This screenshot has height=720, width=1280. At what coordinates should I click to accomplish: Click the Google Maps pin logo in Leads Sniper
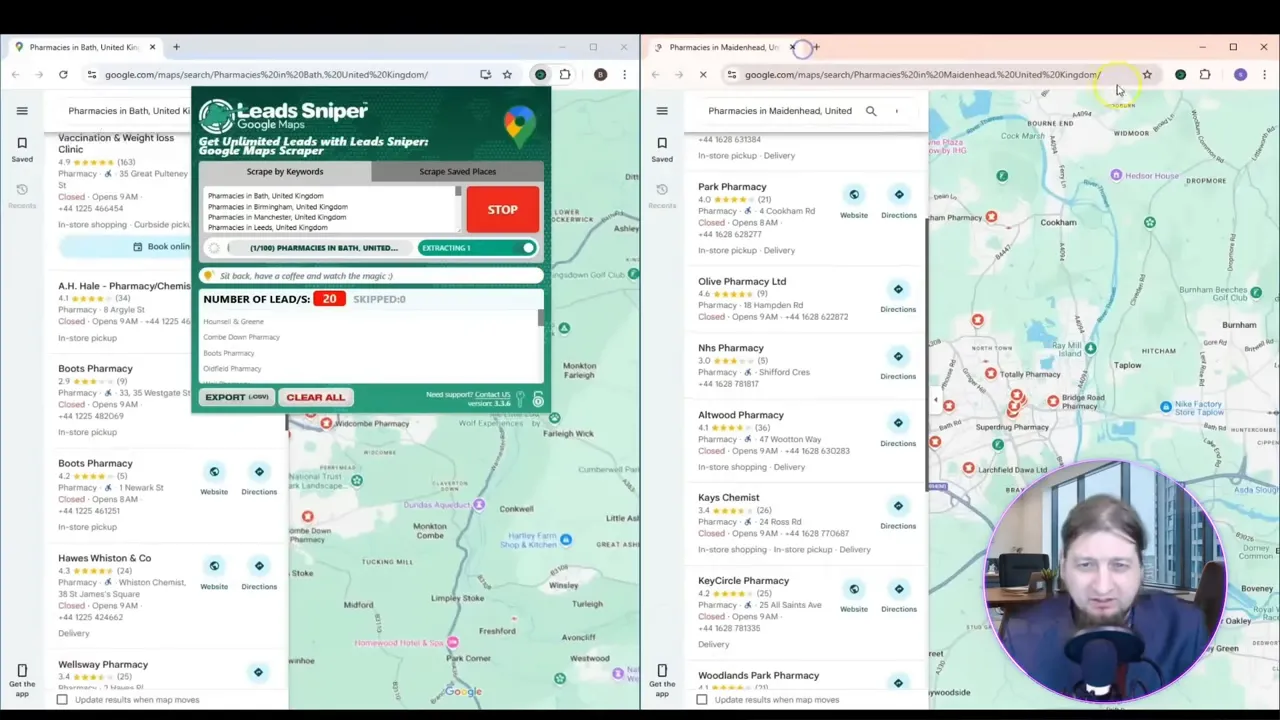click(x=519, y=127)
